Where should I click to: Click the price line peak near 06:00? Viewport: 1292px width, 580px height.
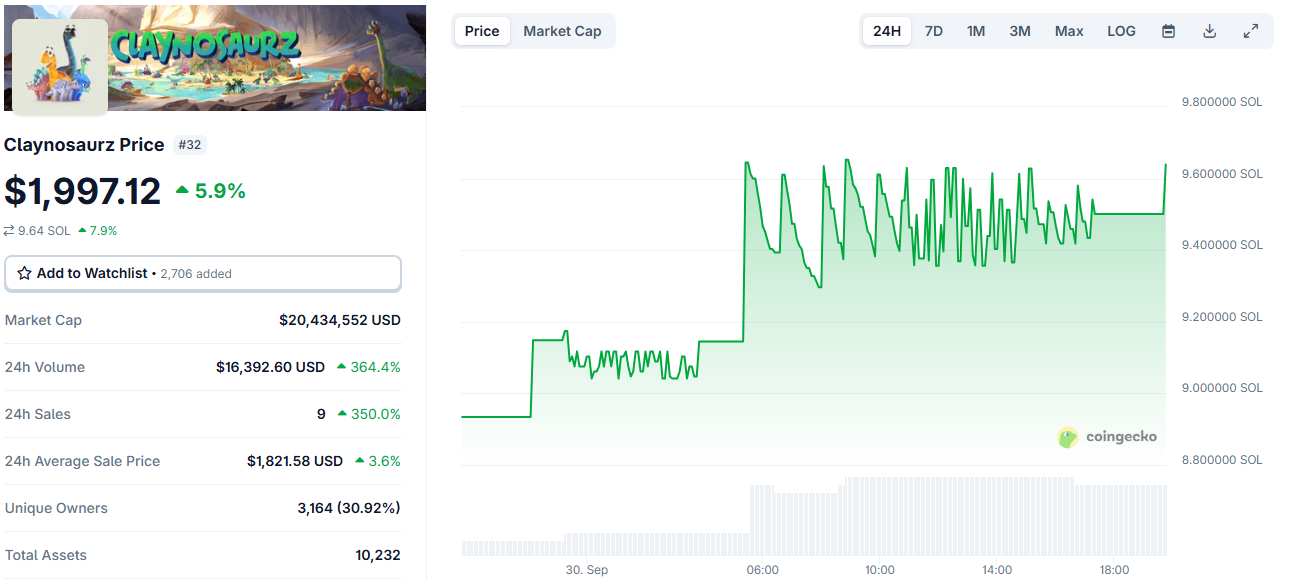[x=746, y=163]
